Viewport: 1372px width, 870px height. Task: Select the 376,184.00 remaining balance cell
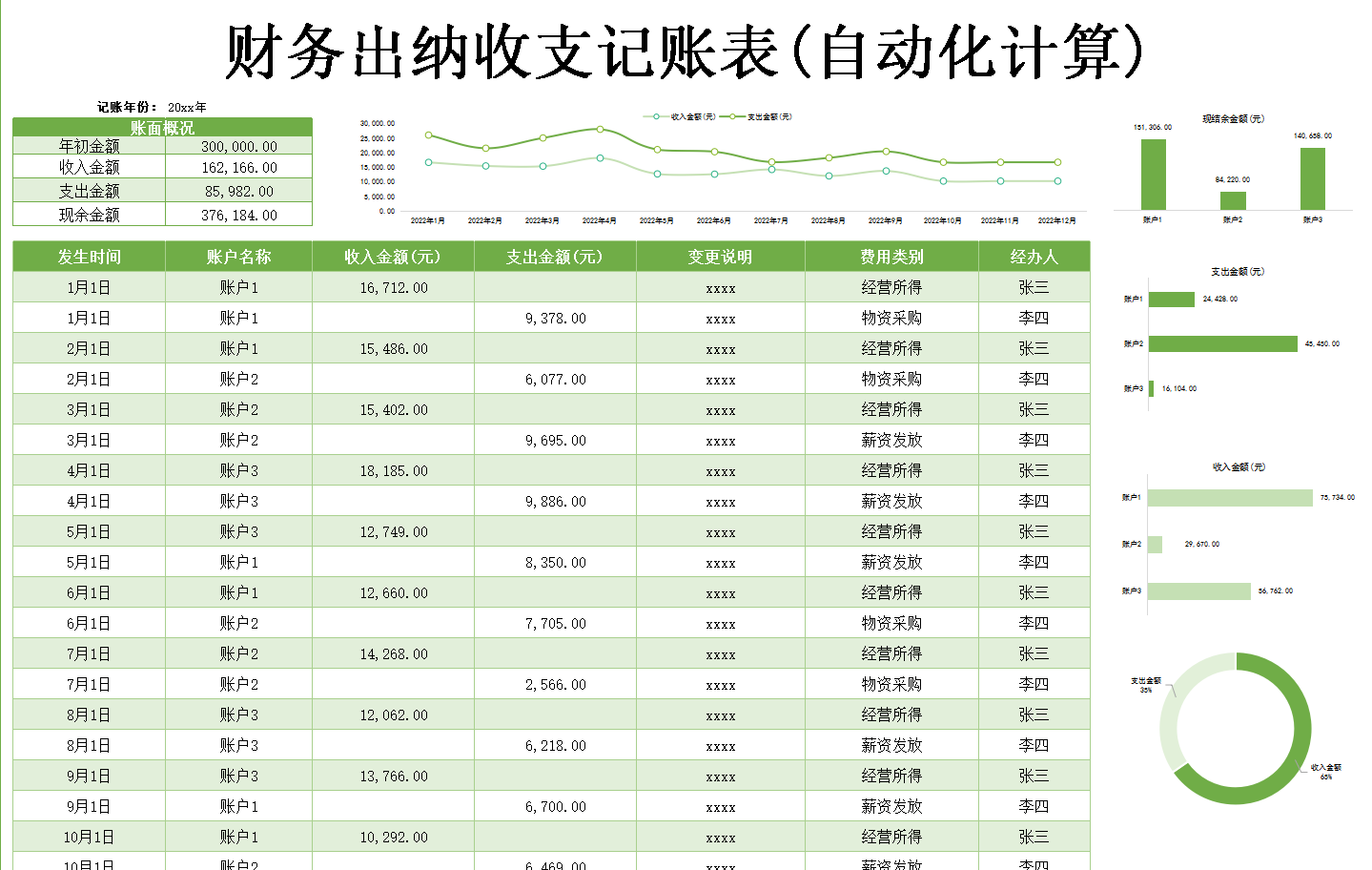pos(238,215)
